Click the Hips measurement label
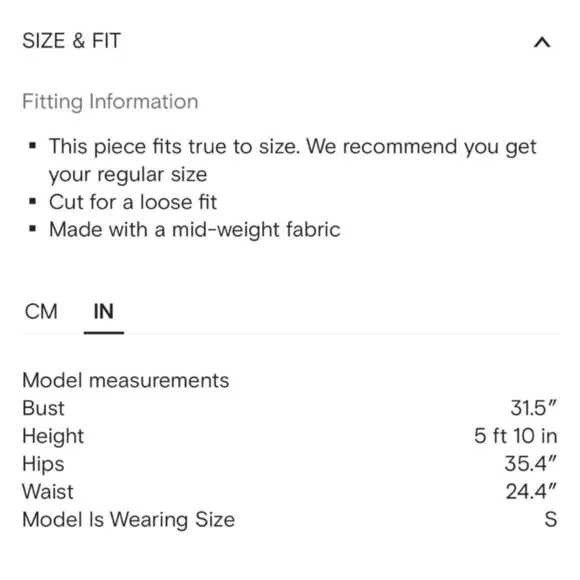The image size is (580, 580). 43,465
